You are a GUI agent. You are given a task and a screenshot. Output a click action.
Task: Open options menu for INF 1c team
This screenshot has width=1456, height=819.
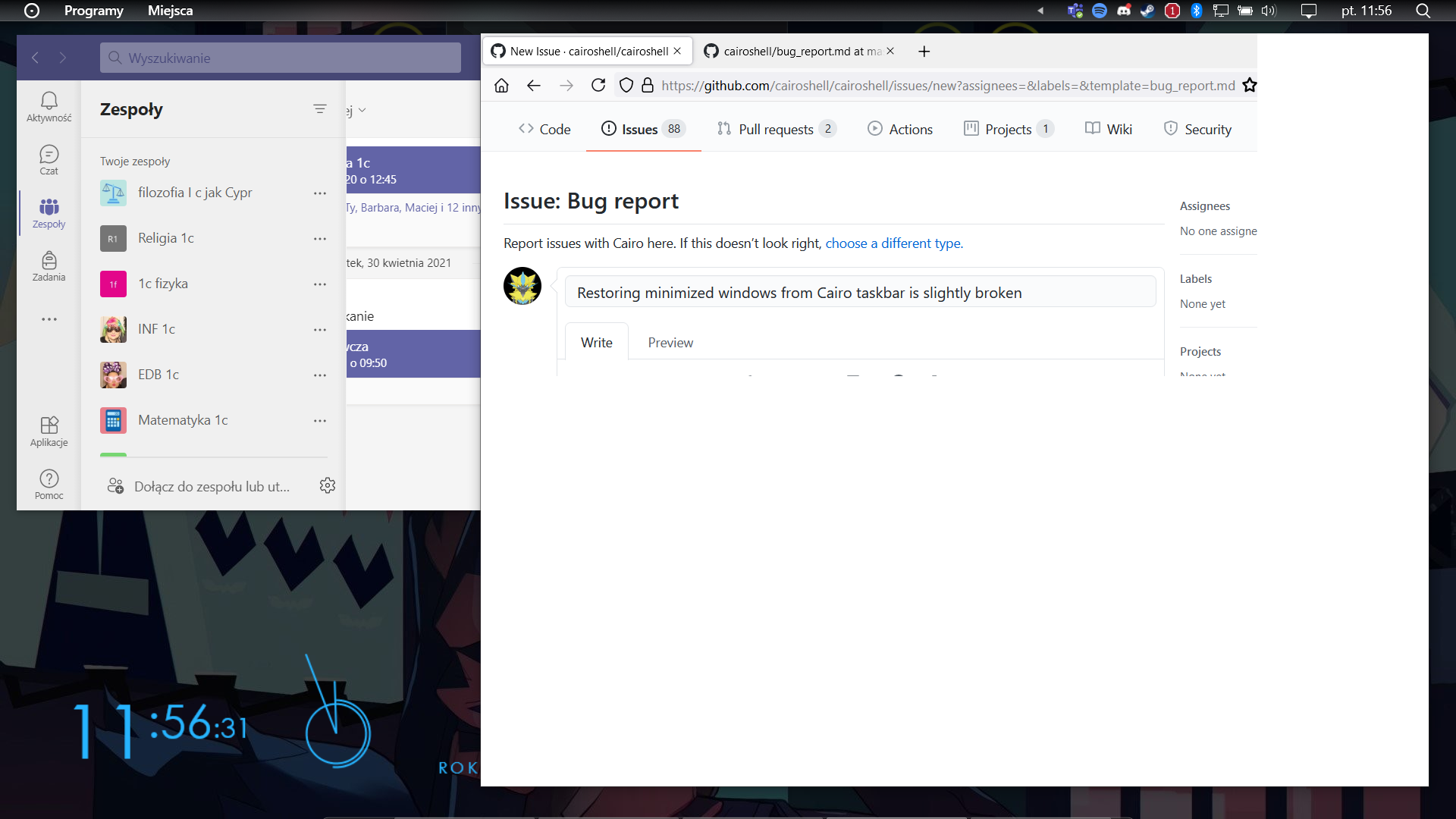[x=320, y=330]
